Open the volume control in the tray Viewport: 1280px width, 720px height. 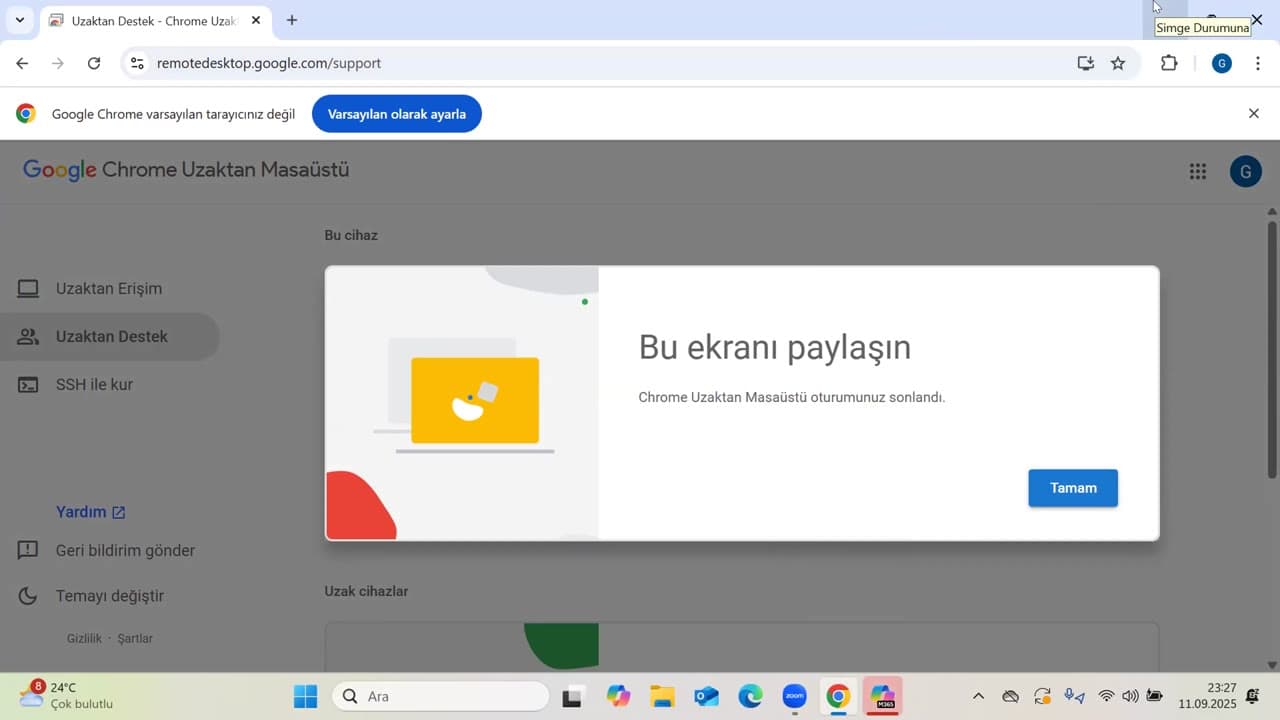pos(1130,696)
